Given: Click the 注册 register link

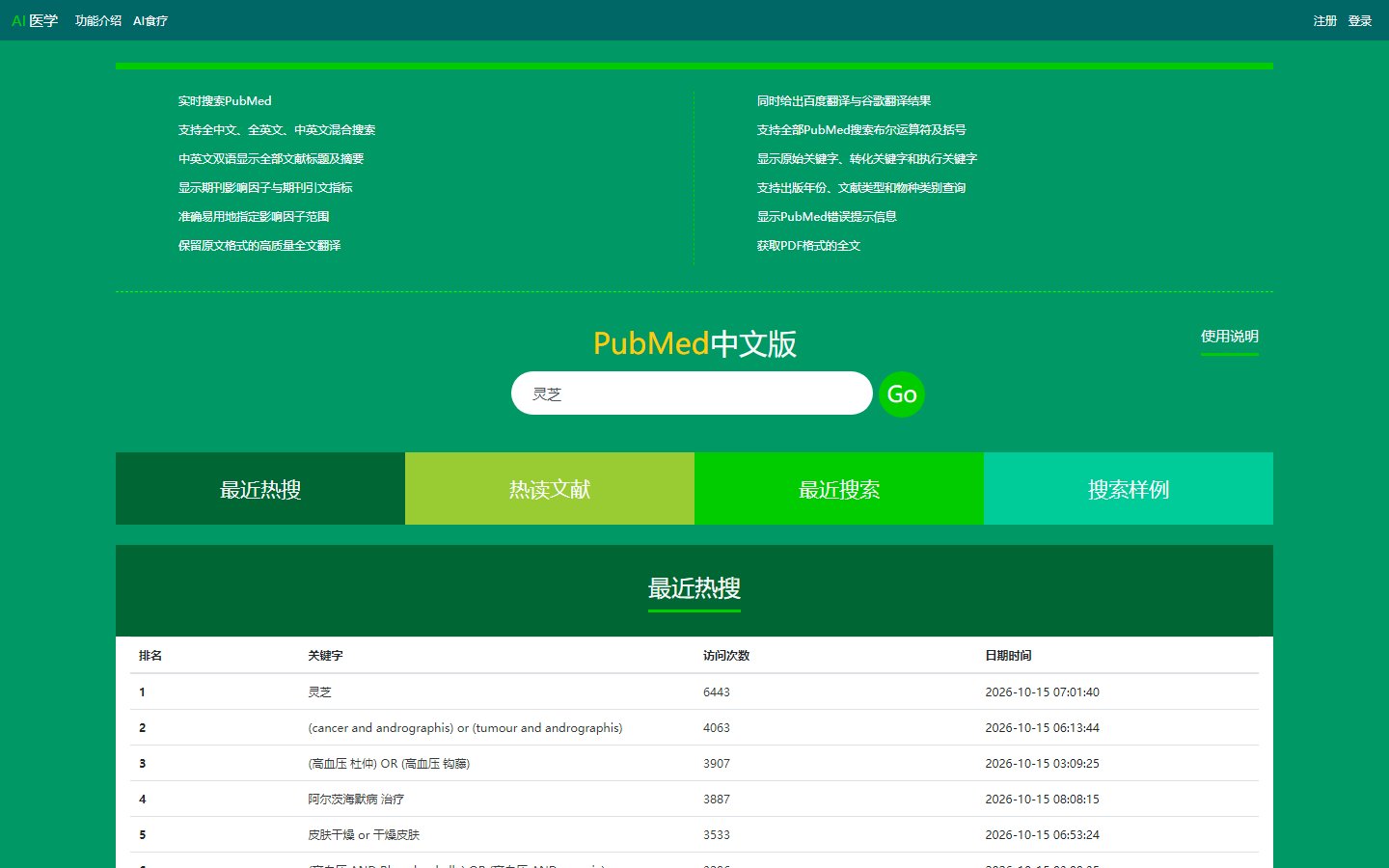Looking at the screenshot, I should (x=1325, y=20).
